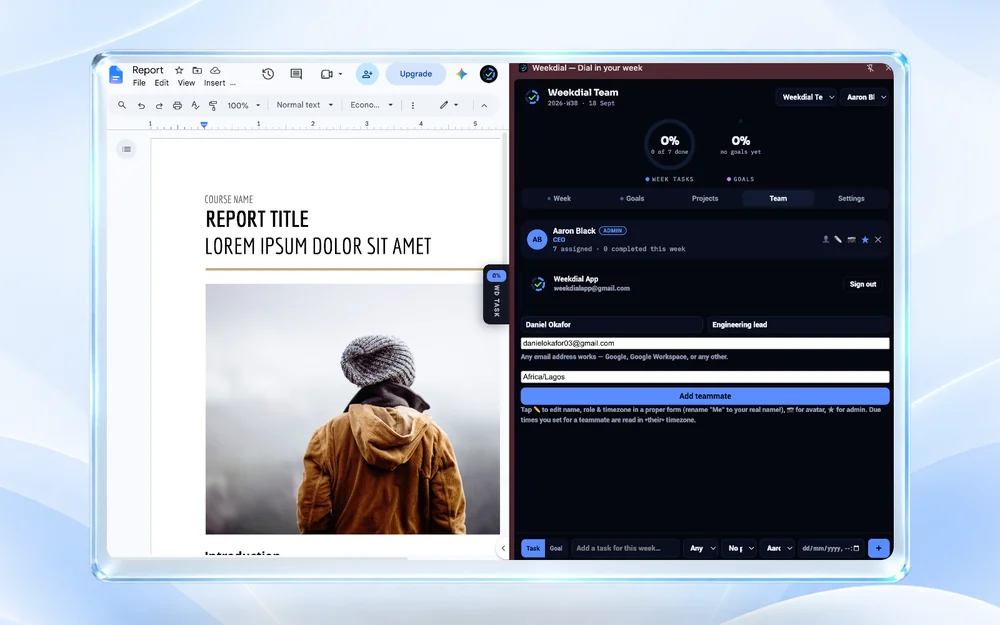Viewport: 1000px width, 625px height.
Task: Switch to the Goals tab
Action: point(632,198)
